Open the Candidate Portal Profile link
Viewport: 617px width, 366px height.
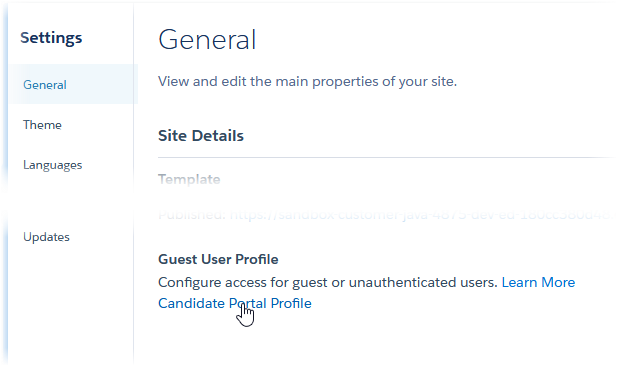click(x=235, y=303)
